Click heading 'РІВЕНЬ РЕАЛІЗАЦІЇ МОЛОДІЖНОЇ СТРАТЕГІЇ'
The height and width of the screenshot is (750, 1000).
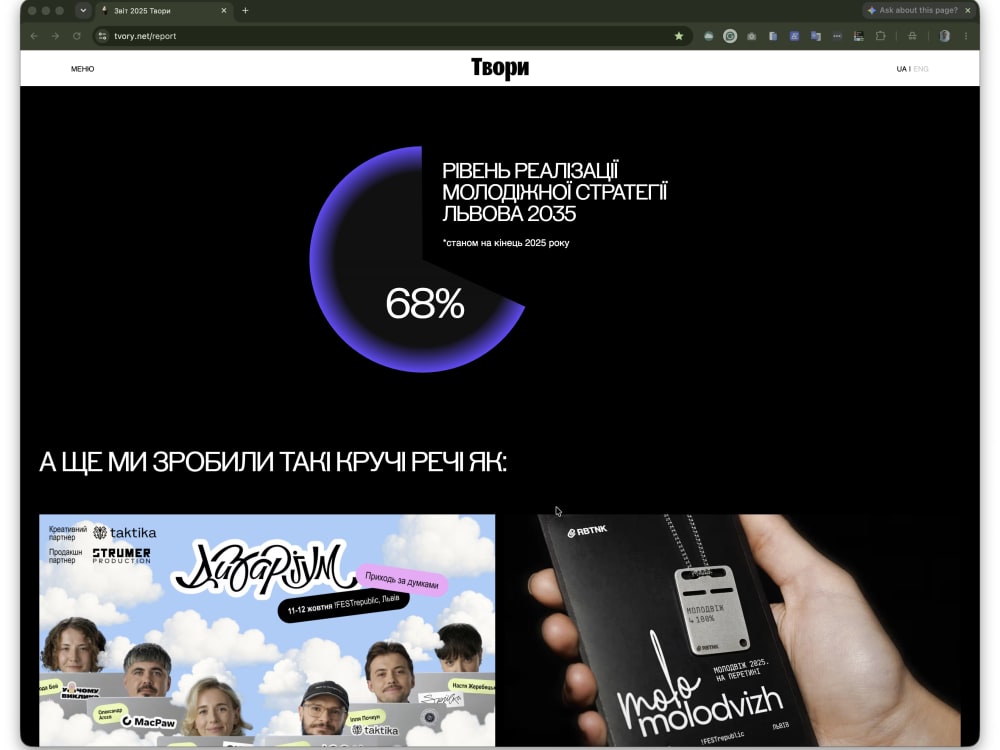click(555, 181)
